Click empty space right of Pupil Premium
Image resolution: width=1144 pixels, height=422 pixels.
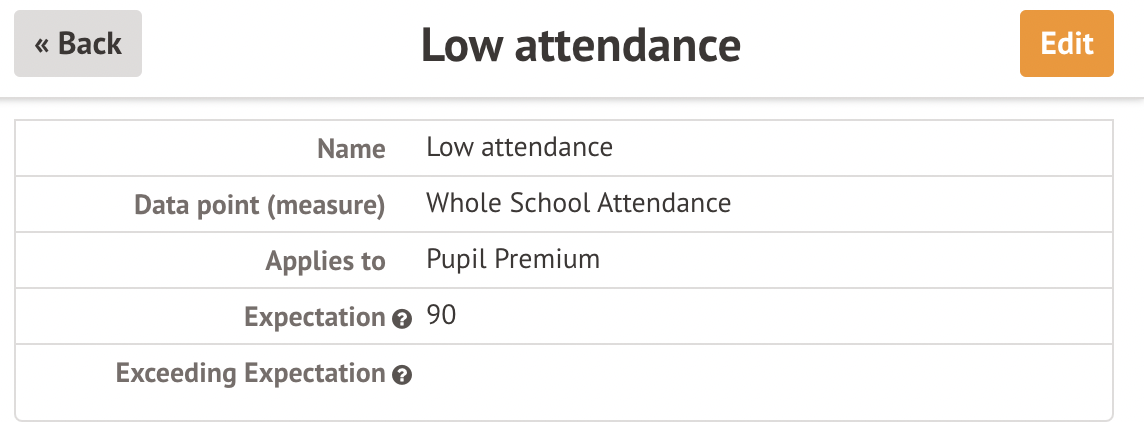(854, 260)
